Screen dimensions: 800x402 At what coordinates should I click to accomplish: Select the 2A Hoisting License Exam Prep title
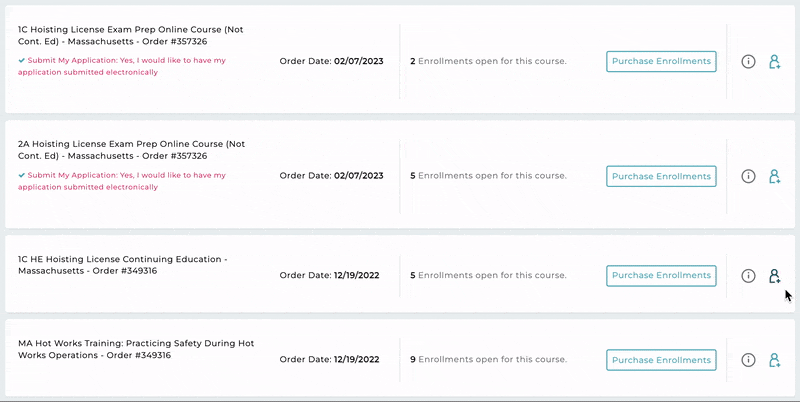132,150
